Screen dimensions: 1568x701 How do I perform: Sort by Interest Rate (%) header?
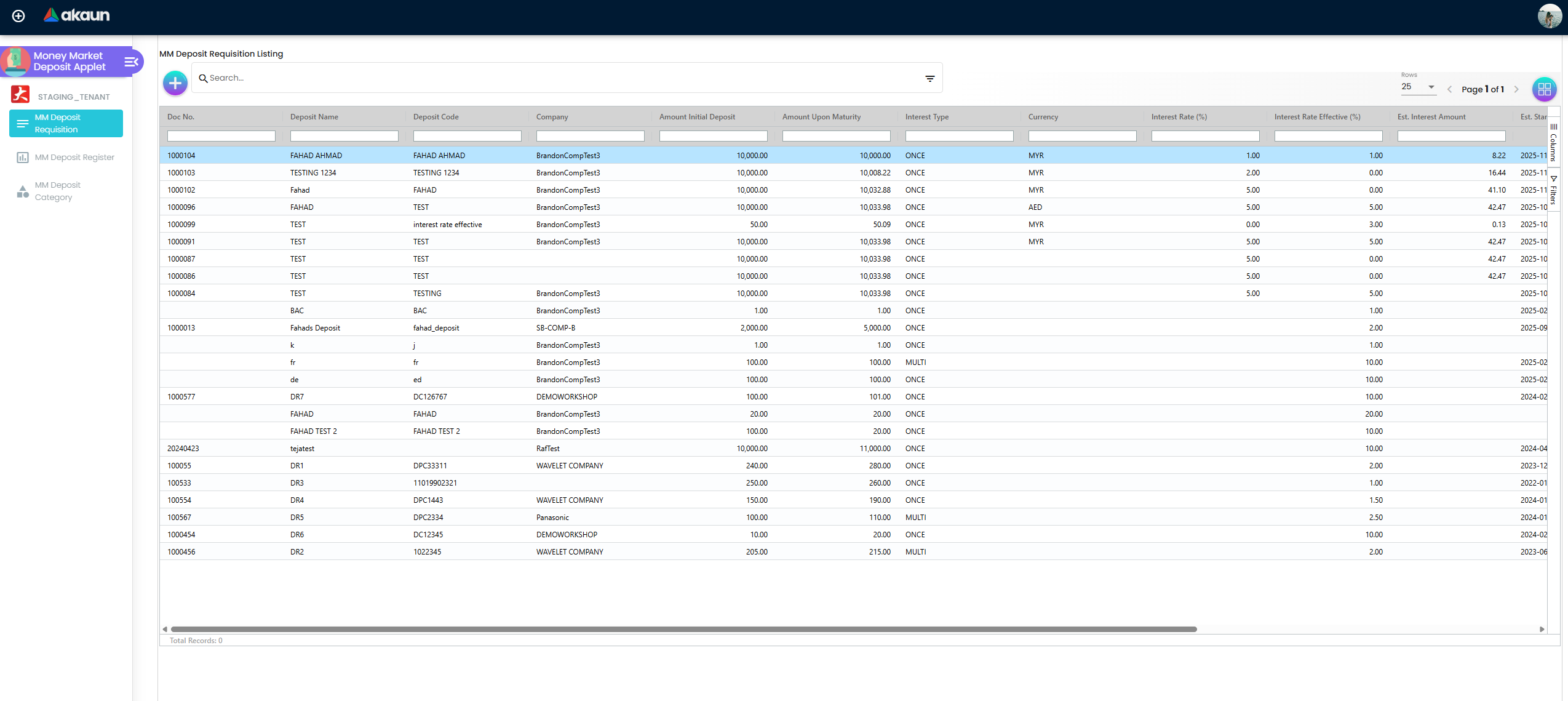[x=1179, y=117]
